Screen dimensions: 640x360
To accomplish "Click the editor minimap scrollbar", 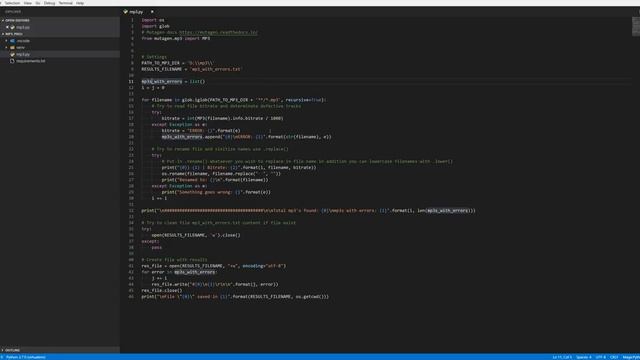I will pyautogui.click(x=636, y=27).
